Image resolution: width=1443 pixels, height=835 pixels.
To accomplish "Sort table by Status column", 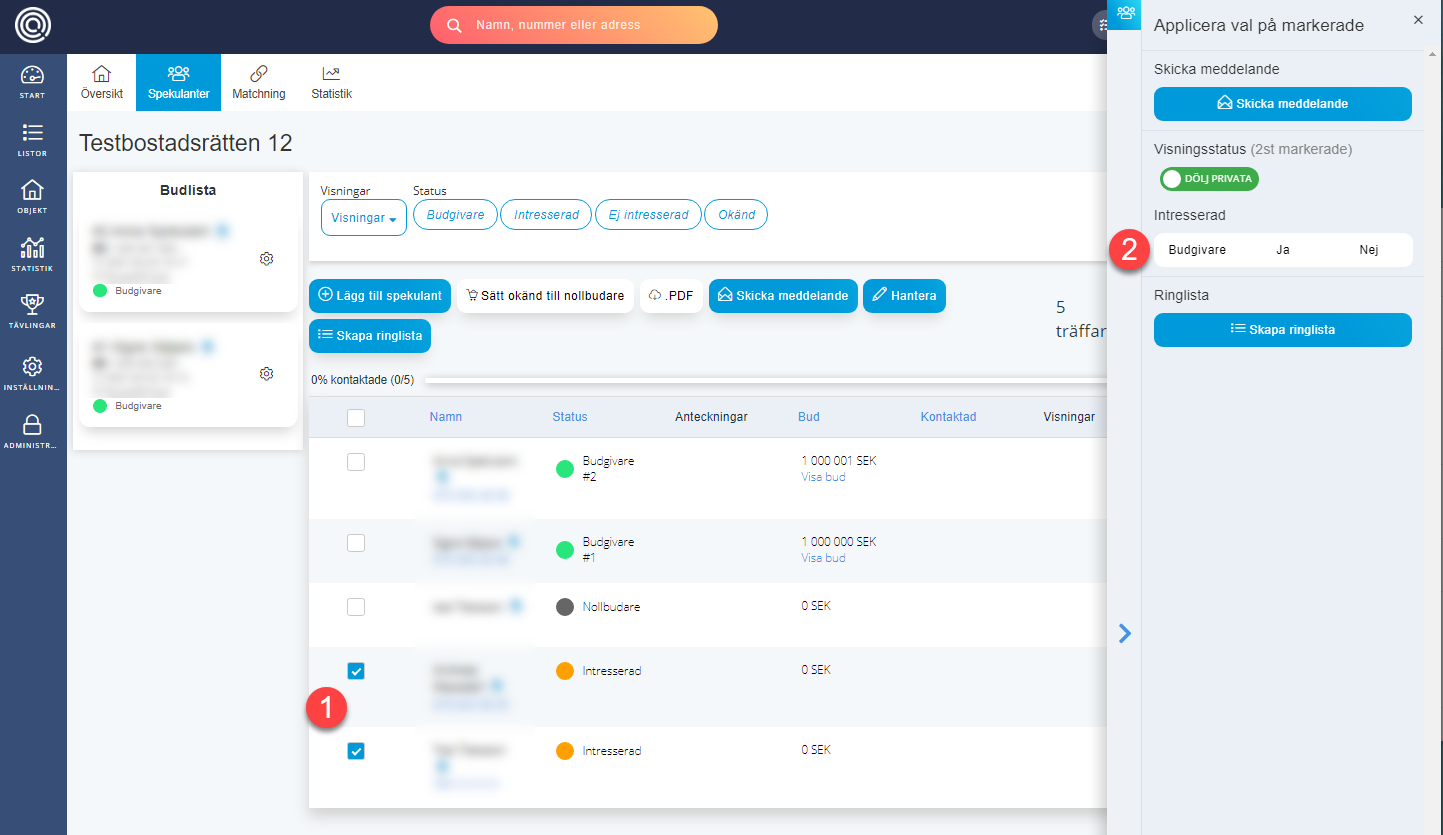I will pyautogui.click(x=570, y=417).
